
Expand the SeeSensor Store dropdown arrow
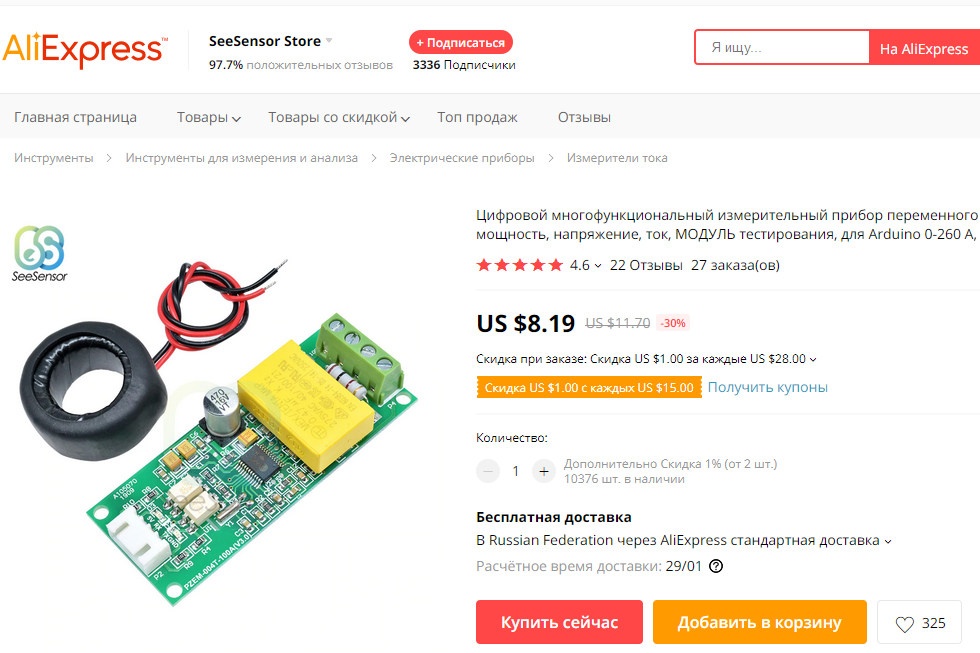point(329,41)
